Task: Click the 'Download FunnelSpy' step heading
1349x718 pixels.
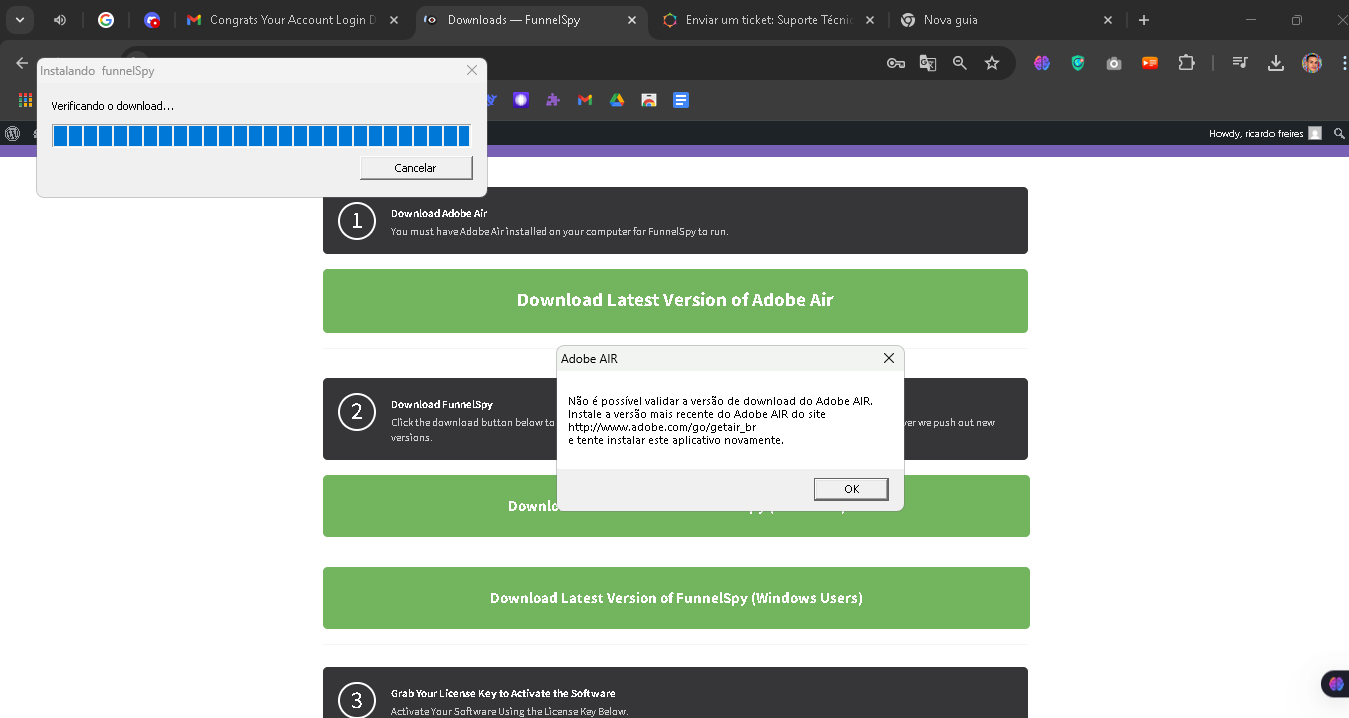Action: tap(442, 404)
